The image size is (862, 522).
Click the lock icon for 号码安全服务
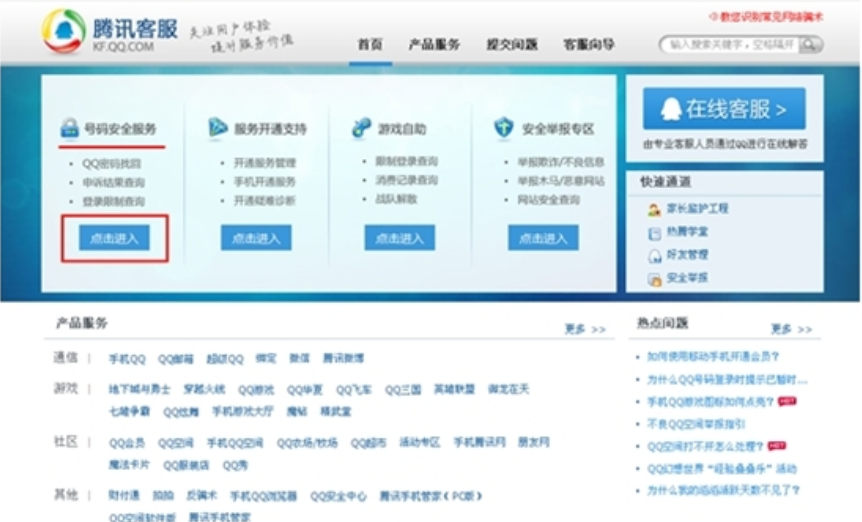[x=69, y=128]
